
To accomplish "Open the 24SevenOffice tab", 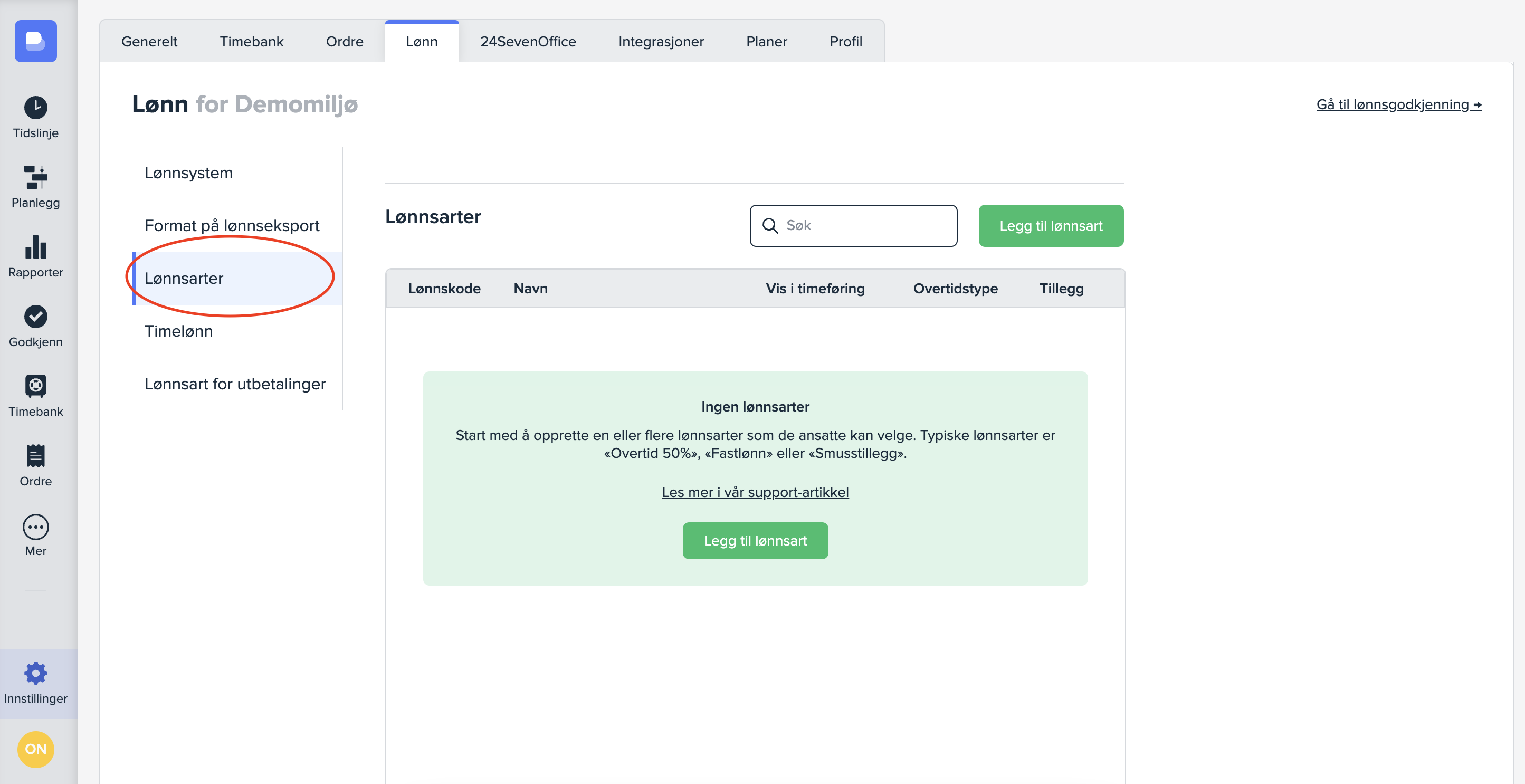I will (x=528, y=42).
